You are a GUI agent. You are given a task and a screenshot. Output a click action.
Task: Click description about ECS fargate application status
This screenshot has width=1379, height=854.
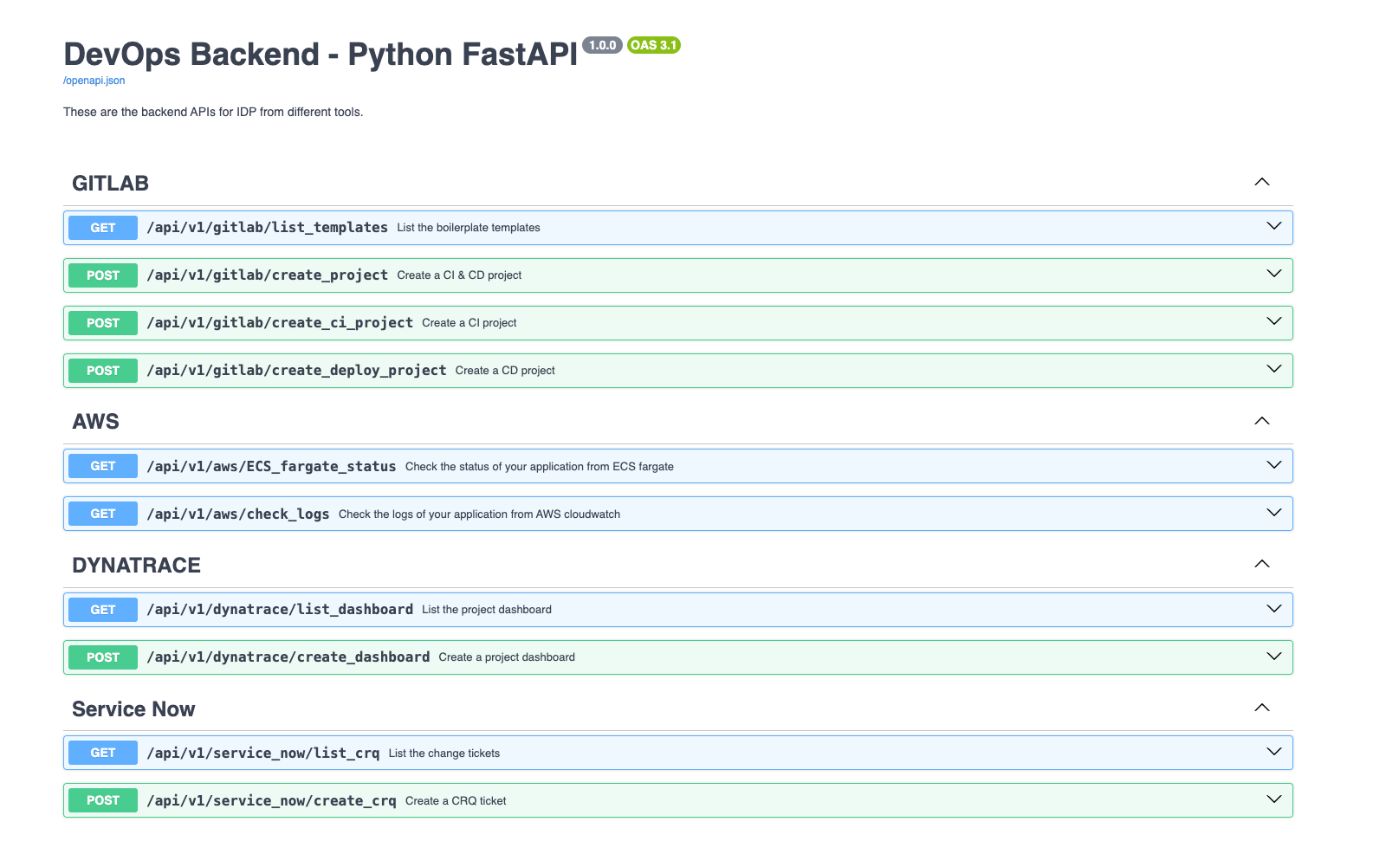tap(539, 467)
